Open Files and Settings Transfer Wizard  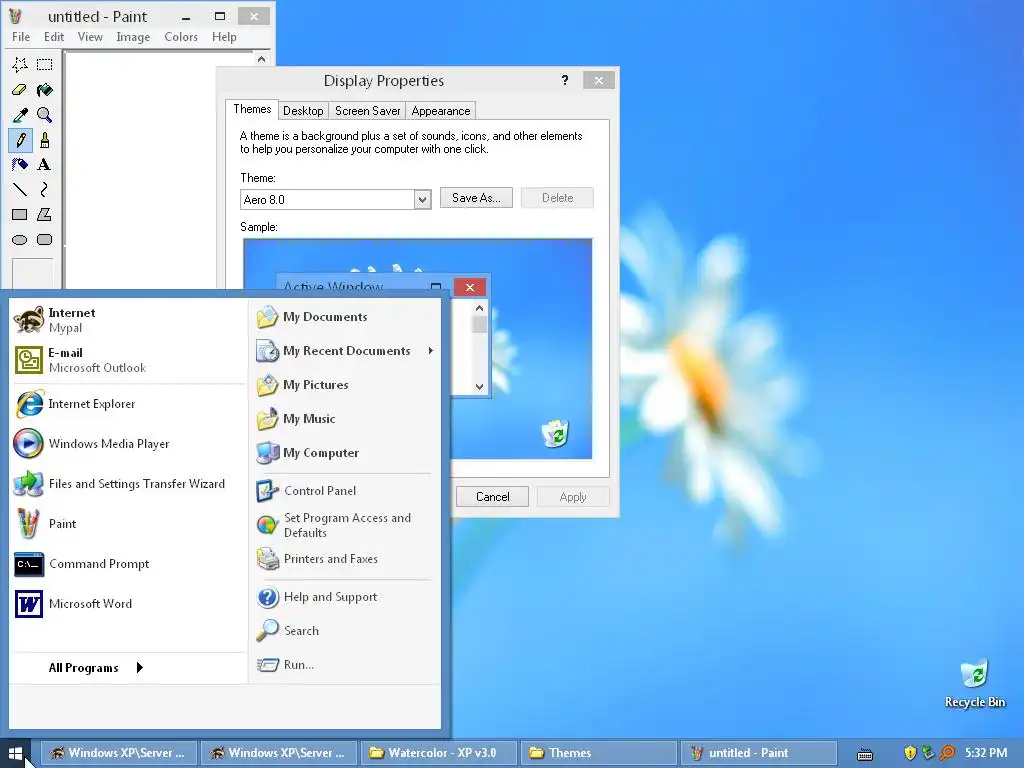tap(128, 484)
